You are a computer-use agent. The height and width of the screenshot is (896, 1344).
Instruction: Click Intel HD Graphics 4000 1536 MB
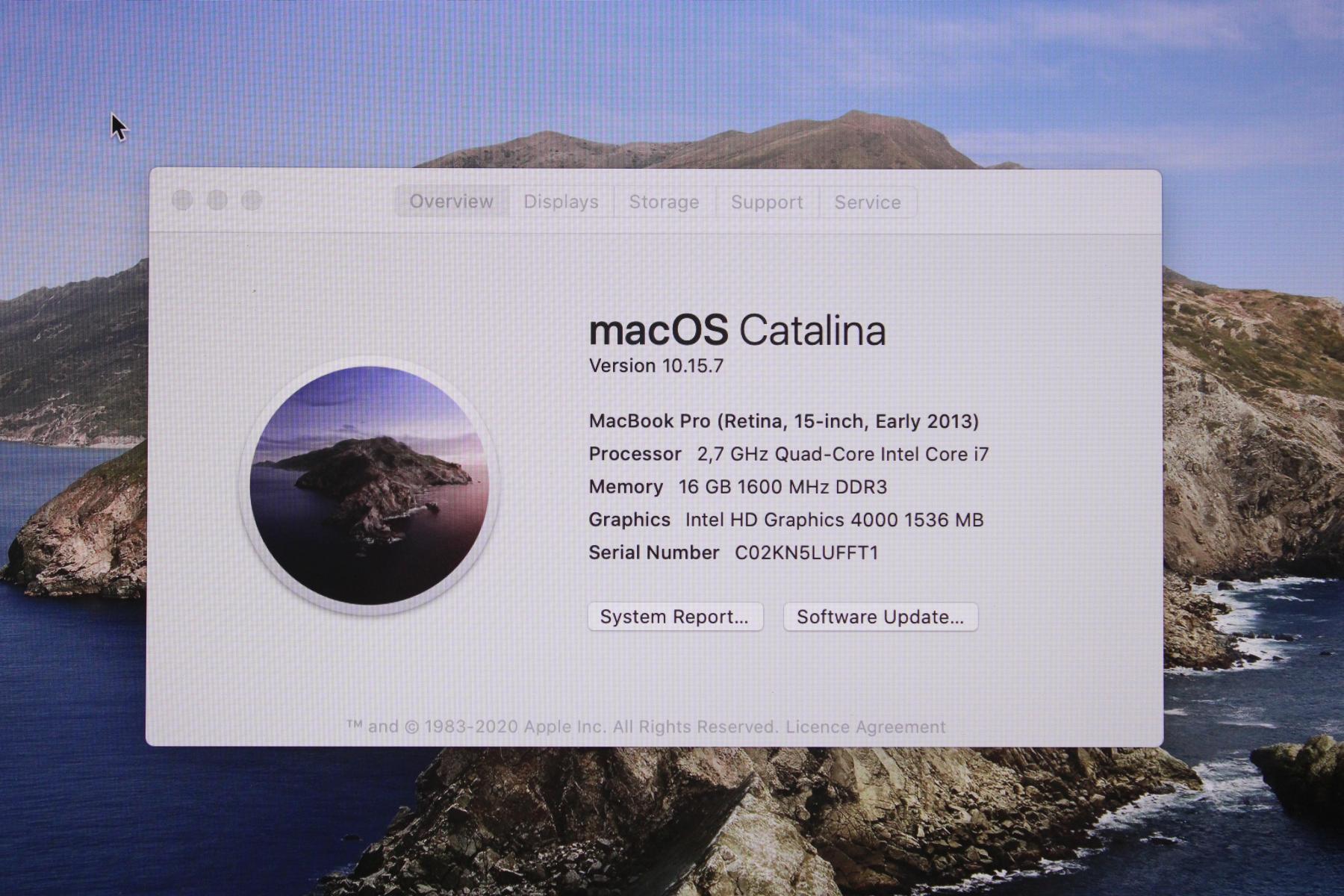click(x=835, y=520)
